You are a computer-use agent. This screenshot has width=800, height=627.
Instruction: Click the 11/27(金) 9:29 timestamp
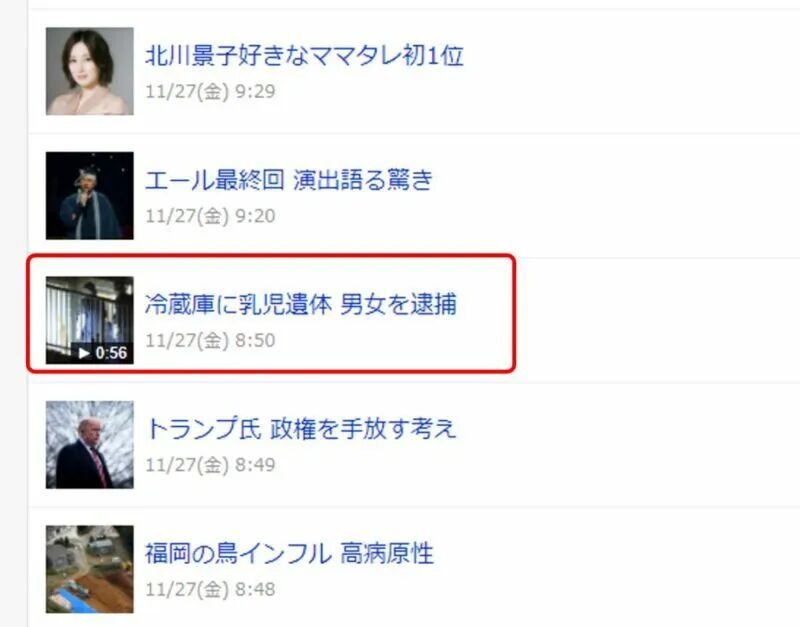click(x=210, y=91)
